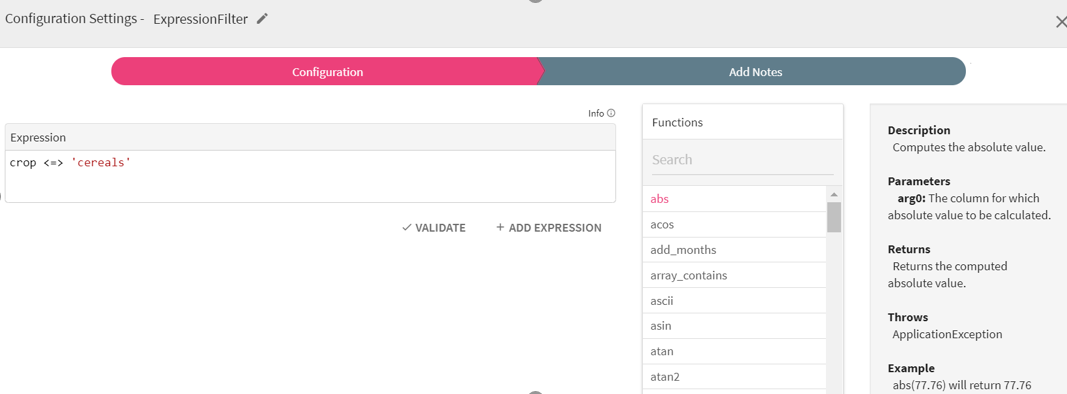
Task: Select the ascii function
Action: pyautogui.click(x=735, y=301)
